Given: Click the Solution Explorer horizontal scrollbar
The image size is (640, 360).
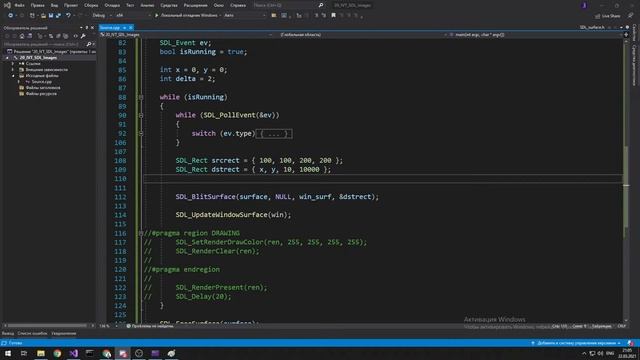Looking at the screenshot, I should point(47,326).
